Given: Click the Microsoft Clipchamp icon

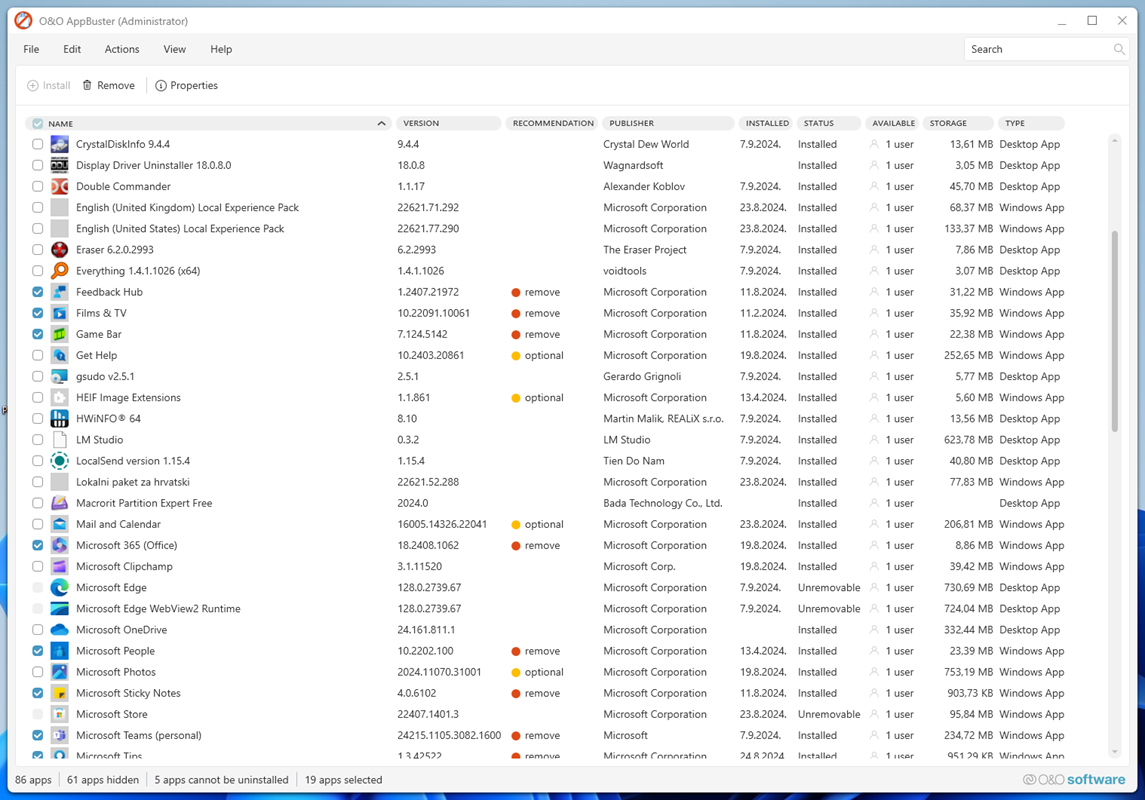Looking at the screenshot, I should point(59,566).
